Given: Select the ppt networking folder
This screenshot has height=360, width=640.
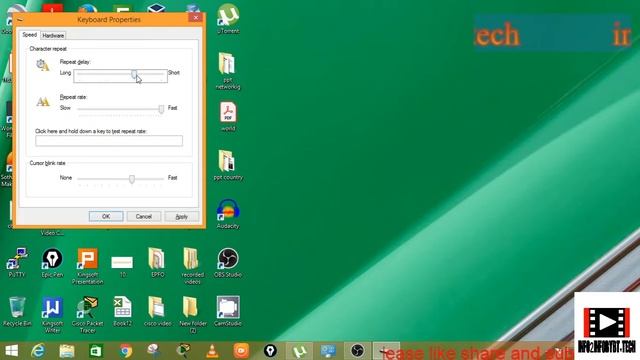Looking at the screenshot, I should click(228, 71).
